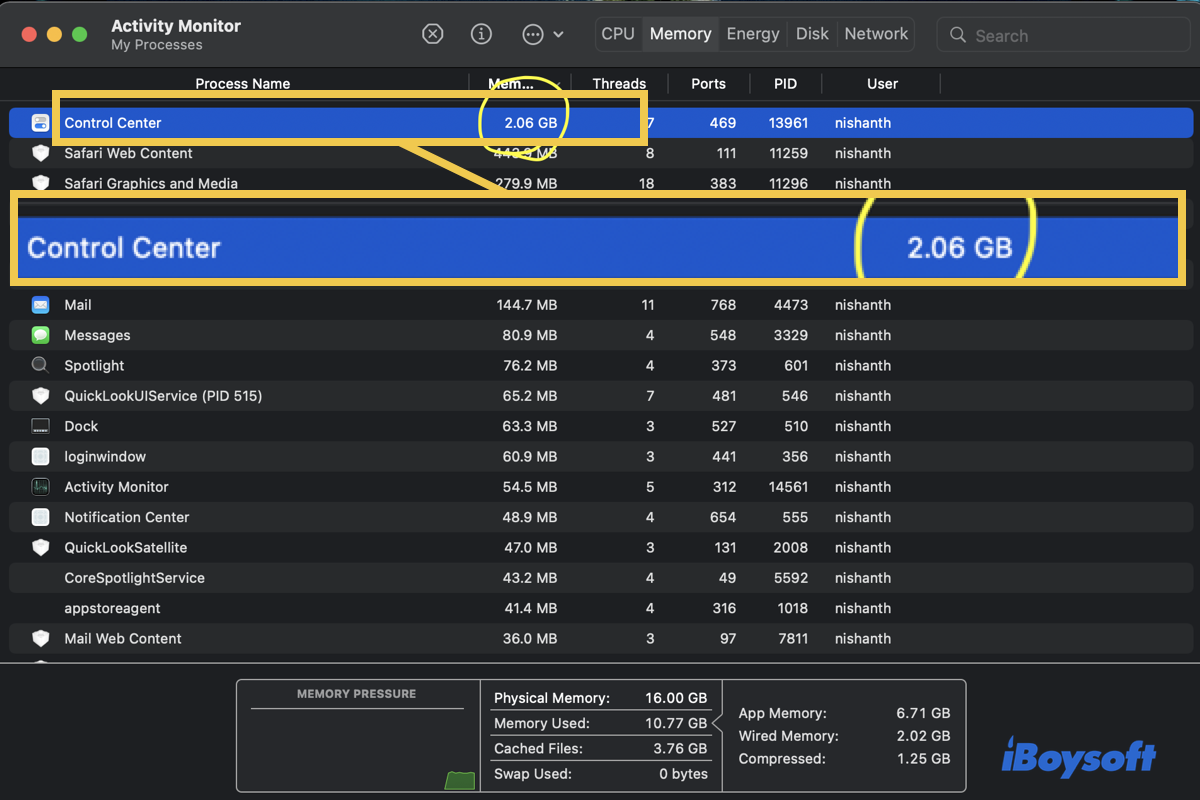Image resolution: width=1200 pixels, height=800 pixels.
Task: Sort by Threads column header
Action: (x=619, y=84)
